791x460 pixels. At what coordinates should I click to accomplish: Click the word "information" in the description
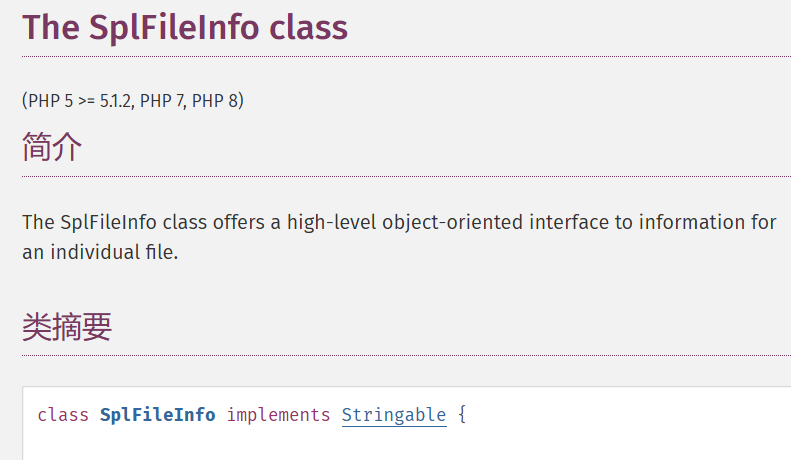tap(690, 222)
